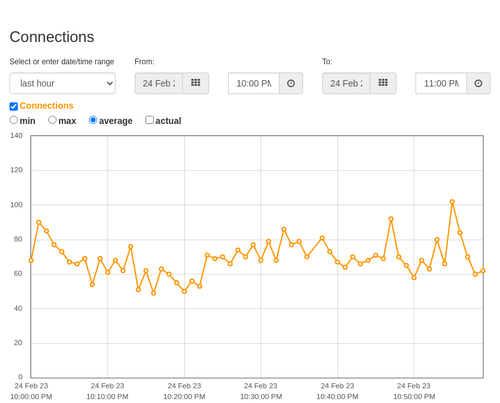Screen dimensions: 500x403
Task: Click the peak data point near 102
Action: (452, 202)
